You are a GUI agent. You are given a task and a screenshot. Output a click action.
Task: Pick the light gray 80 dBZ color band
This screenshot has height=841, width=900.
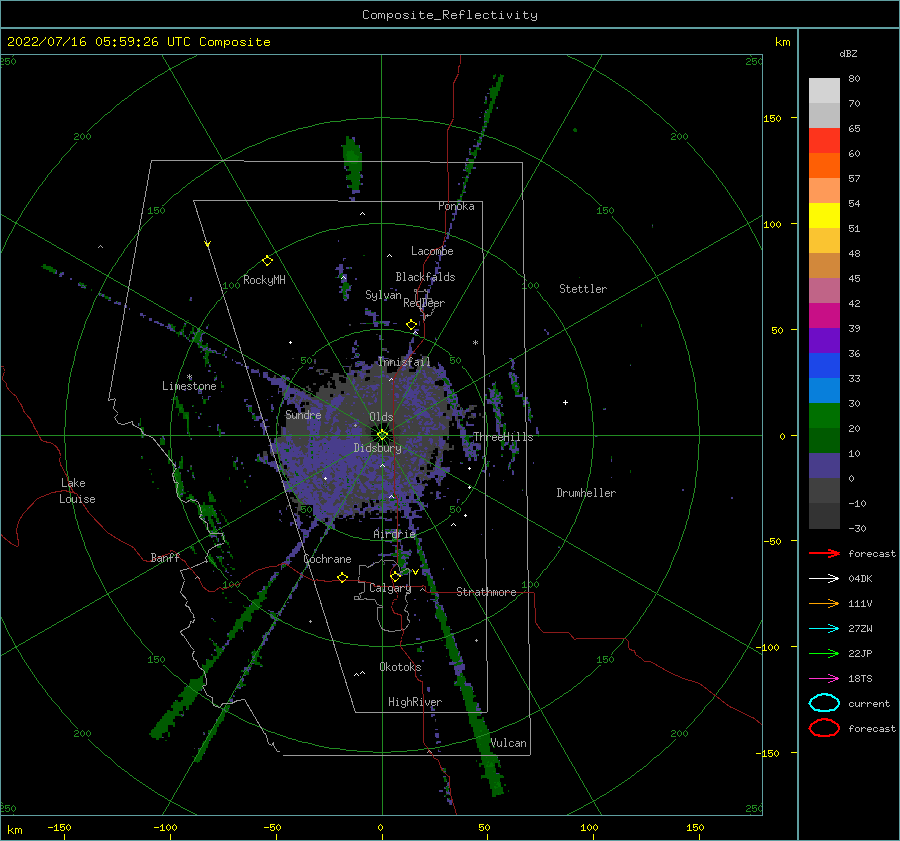pos(824,90)
